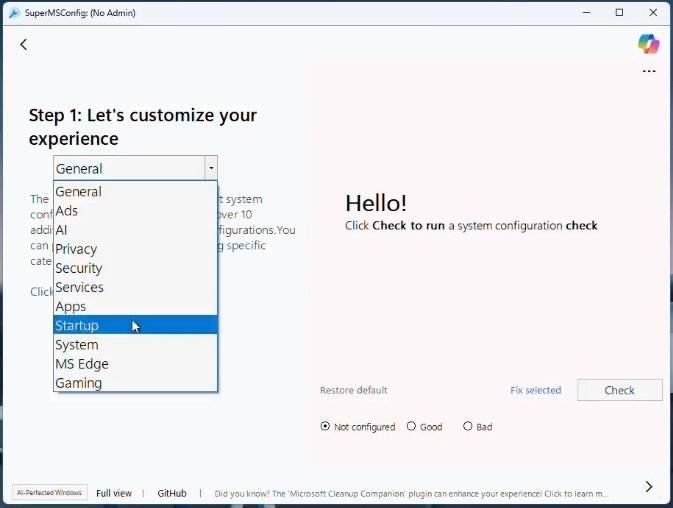
Task: Open the Full view link
Action: click(114, 493)
